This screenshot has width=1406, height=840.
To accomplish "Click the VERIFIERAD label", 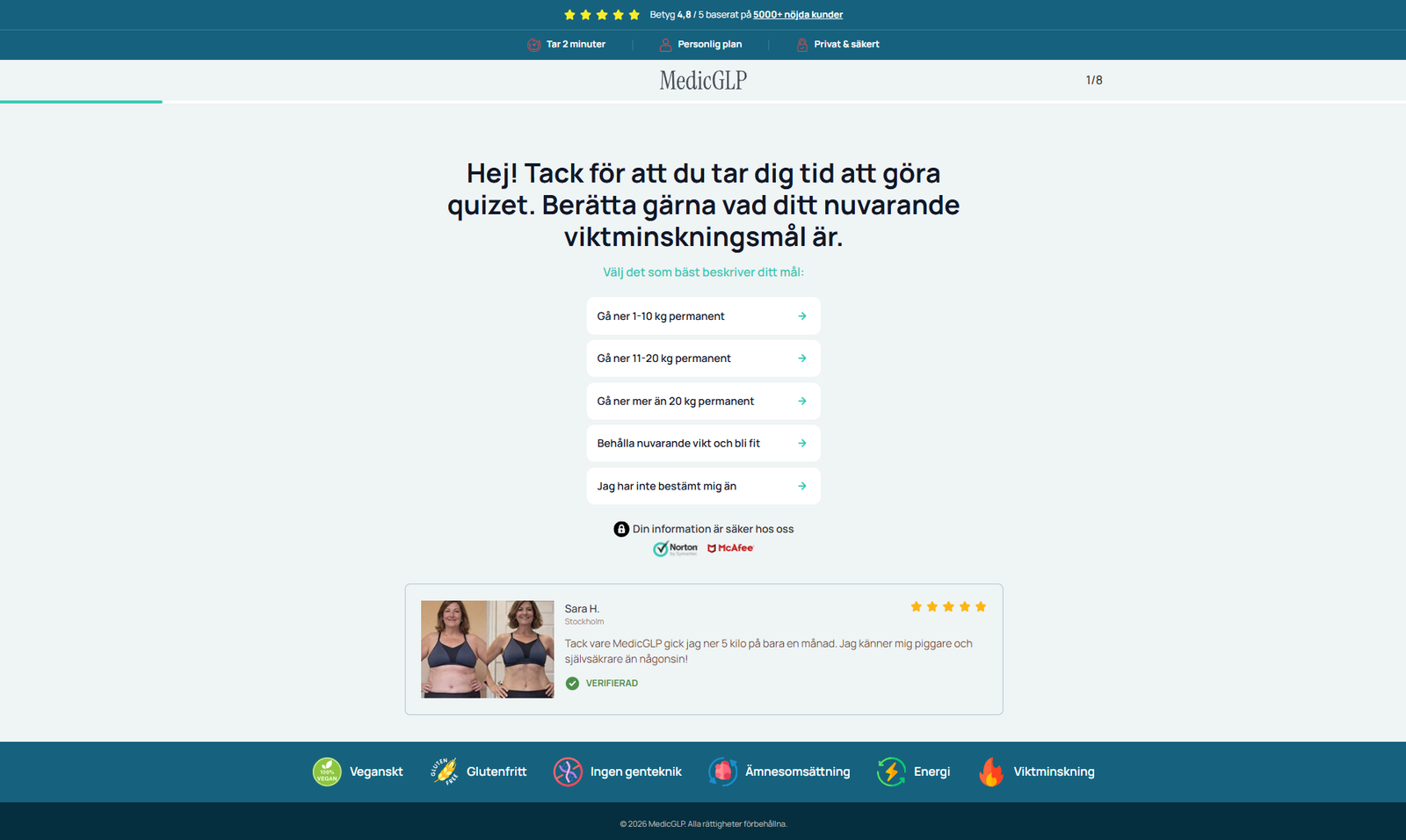I will tap(612, 684).
